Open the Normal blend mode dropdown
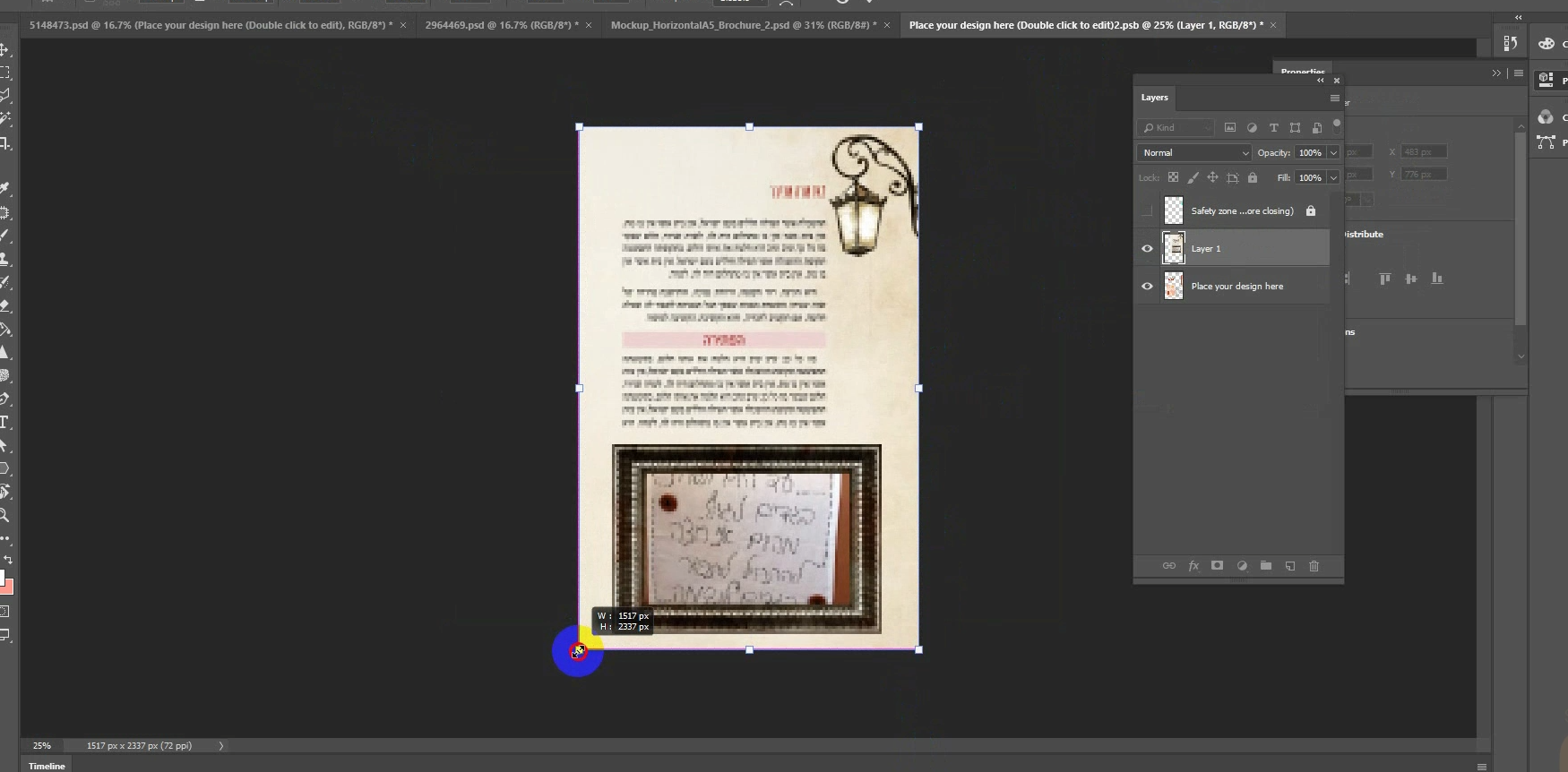Viewport: 1568px width, 772px height. coord(1194,153)
